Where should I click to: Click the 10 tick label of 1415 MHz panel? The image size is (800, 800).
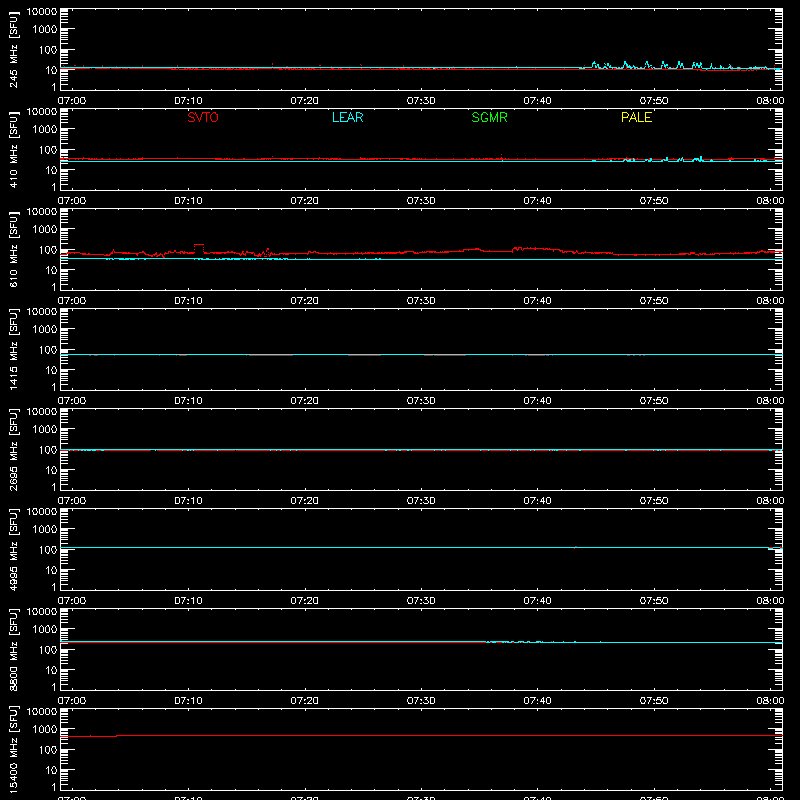(x=51, y=370)
